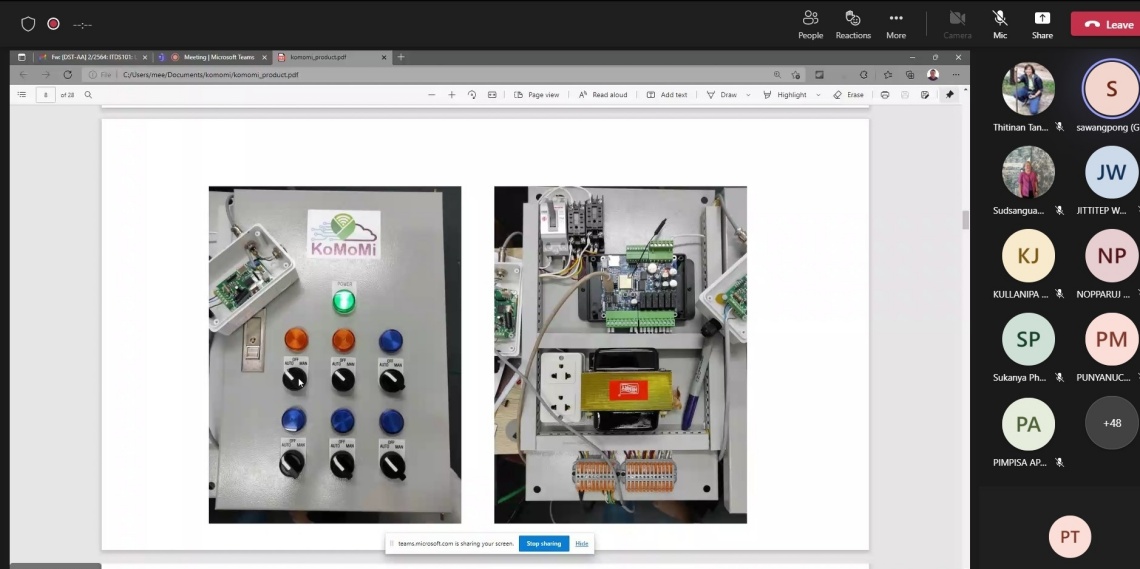Screen dimensions: 1140x569
Task: Toggle the Page view mode
Action: coord(537,95)
